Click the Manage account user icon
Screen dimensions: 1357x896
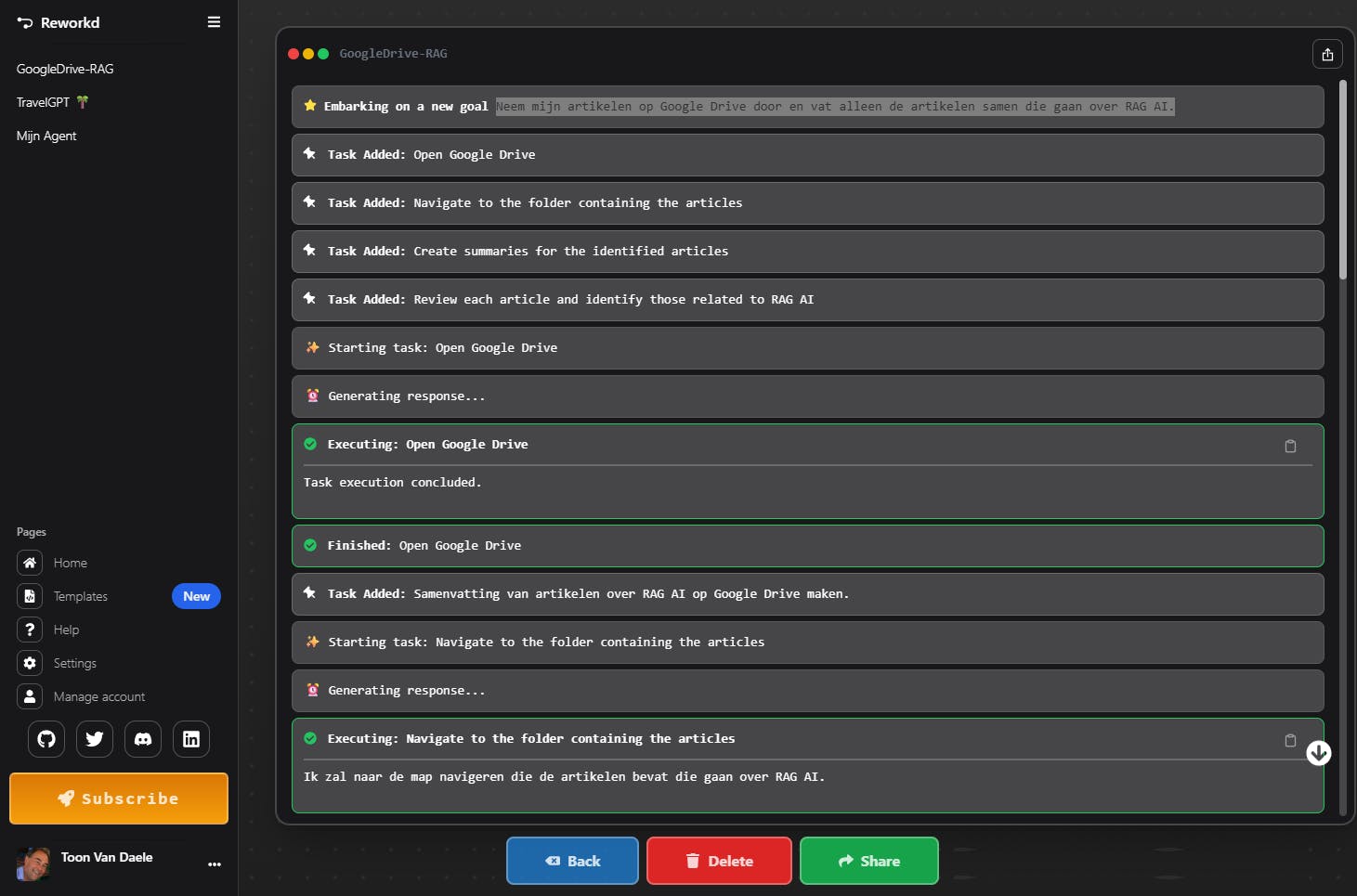[30, 696]
